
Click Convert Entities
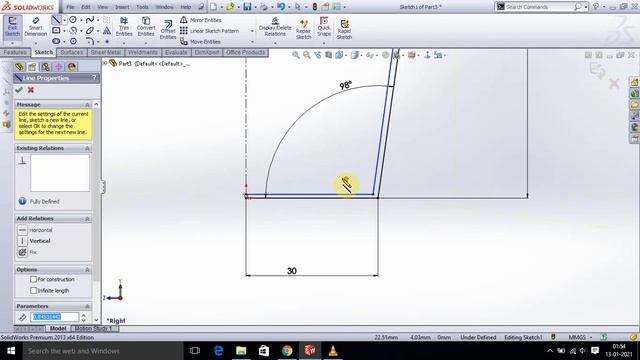pos(146,27)
